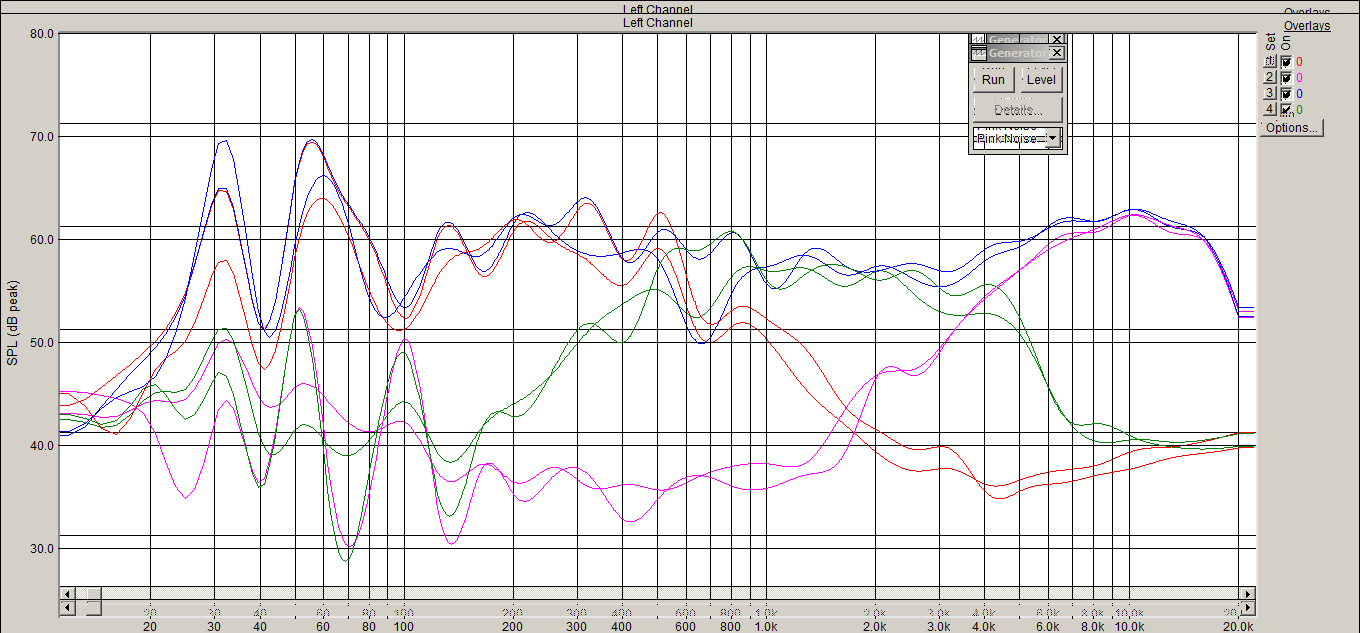Click the 1.0k frequency axis label
1360x633 pixels.
[x=766, y=626]
